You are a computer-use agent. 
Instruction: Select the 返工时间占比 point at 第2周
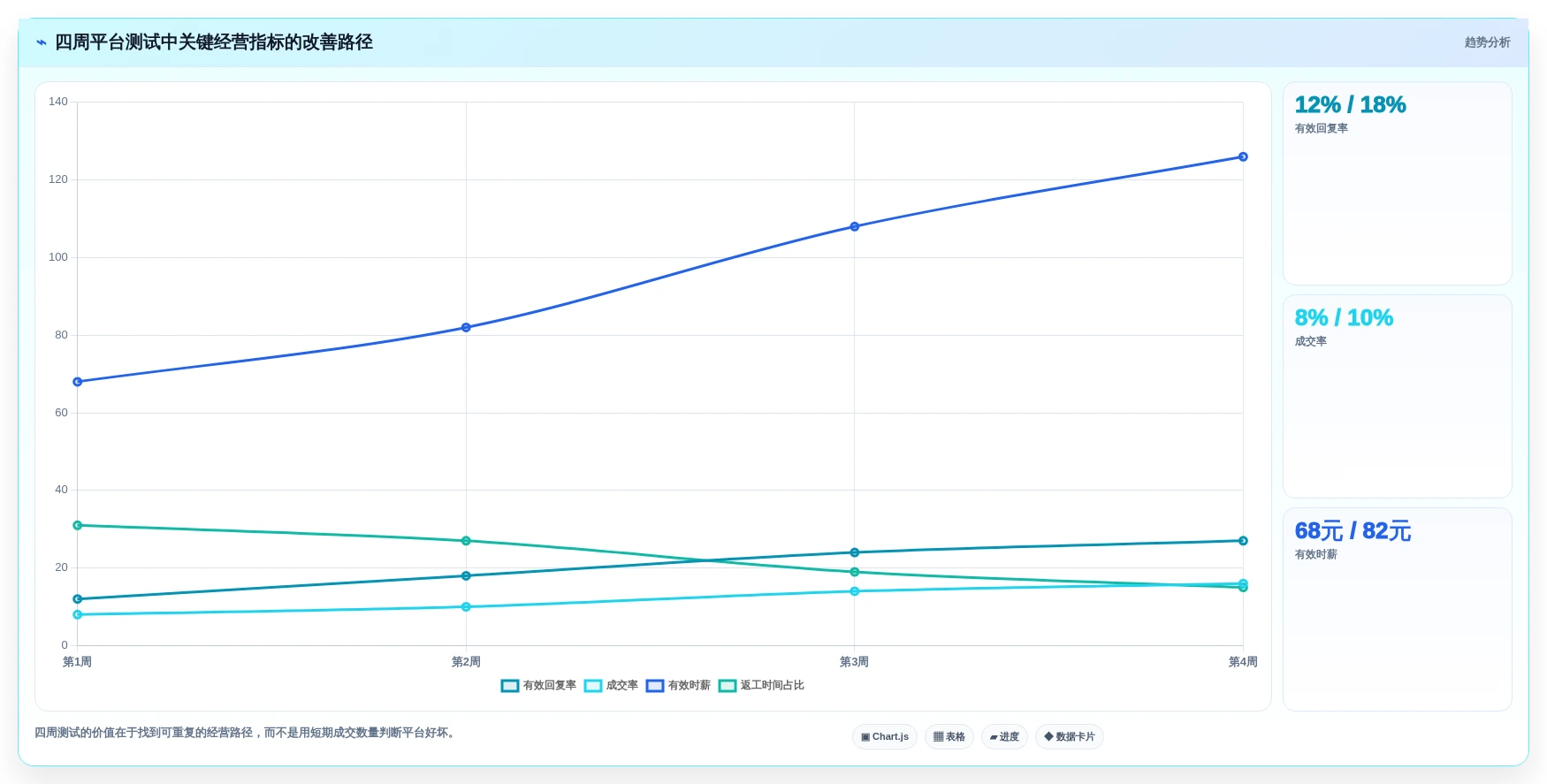466,541
